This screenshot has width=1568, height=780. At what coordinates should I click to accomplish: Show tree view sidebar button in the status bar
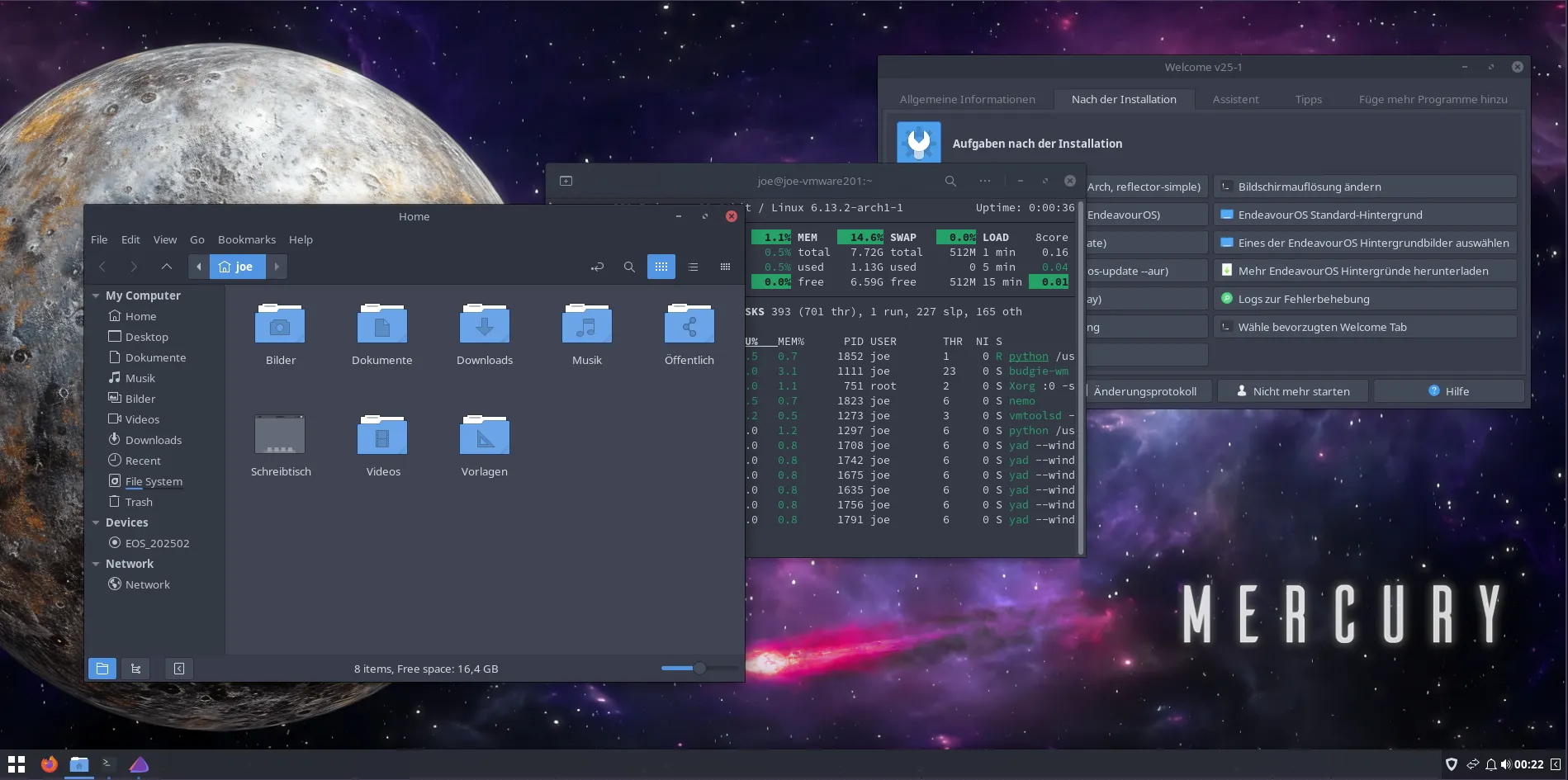tap(136, 669)
